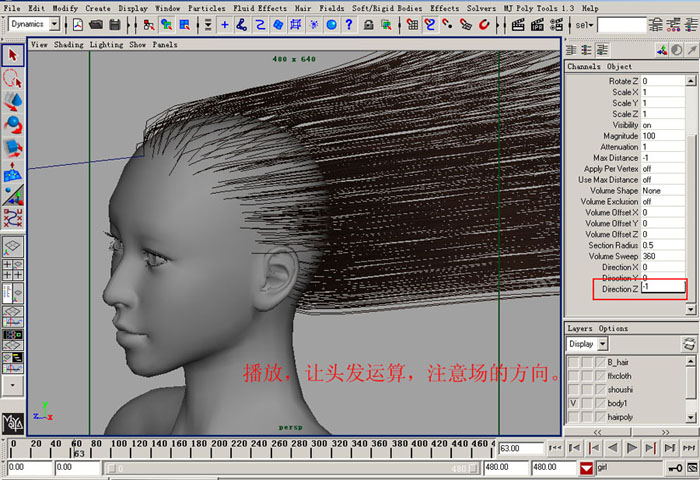The image size is (700, 480).
Task: Toggle visibility box of ffxcloth layer
Action: [573, 376]
